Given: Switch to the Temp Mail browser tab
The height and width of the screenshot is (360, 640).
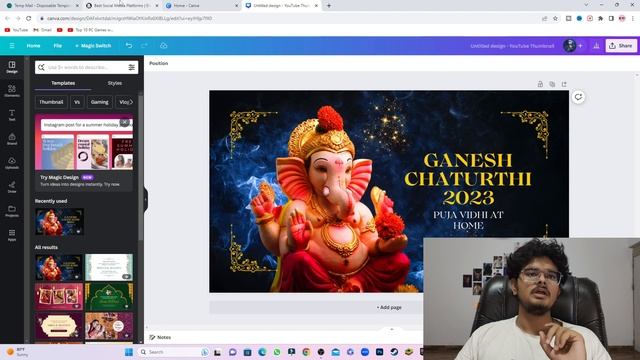Looking at the screenshot, I should point(41,6).
